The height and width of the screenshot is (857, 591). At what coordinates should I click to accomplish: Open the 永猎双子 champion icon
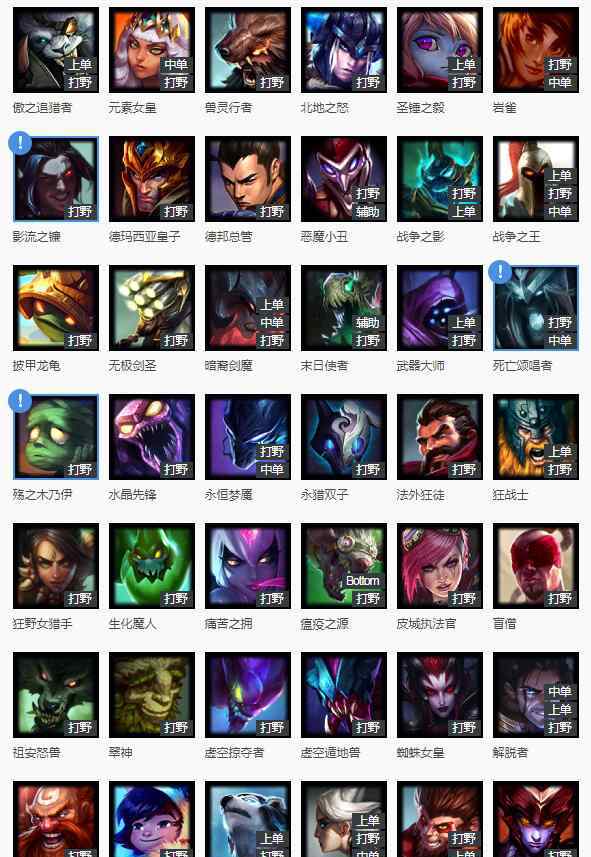pos(344,437)
